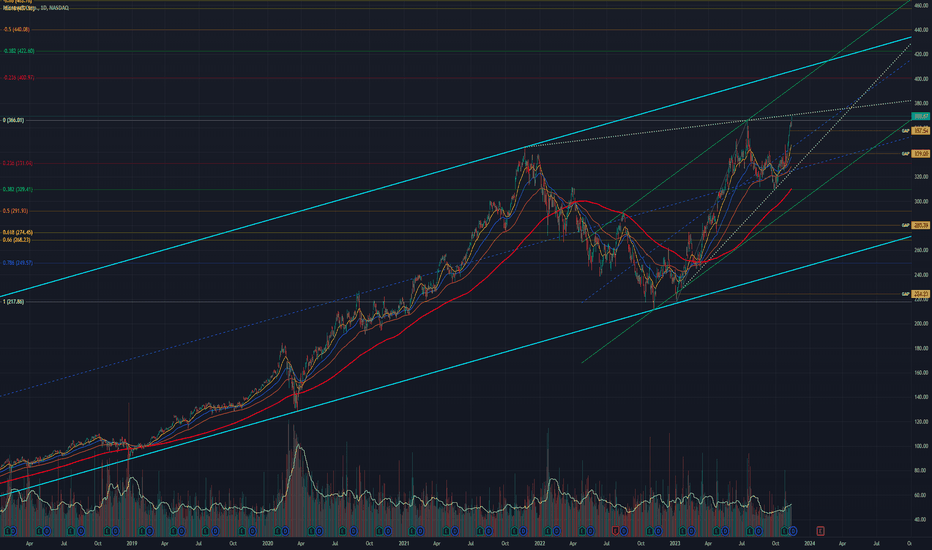Select the Fibonacci label -0.5 (440.08)
The height and width of the screenshot is (550, 932).
click(16, 29)
